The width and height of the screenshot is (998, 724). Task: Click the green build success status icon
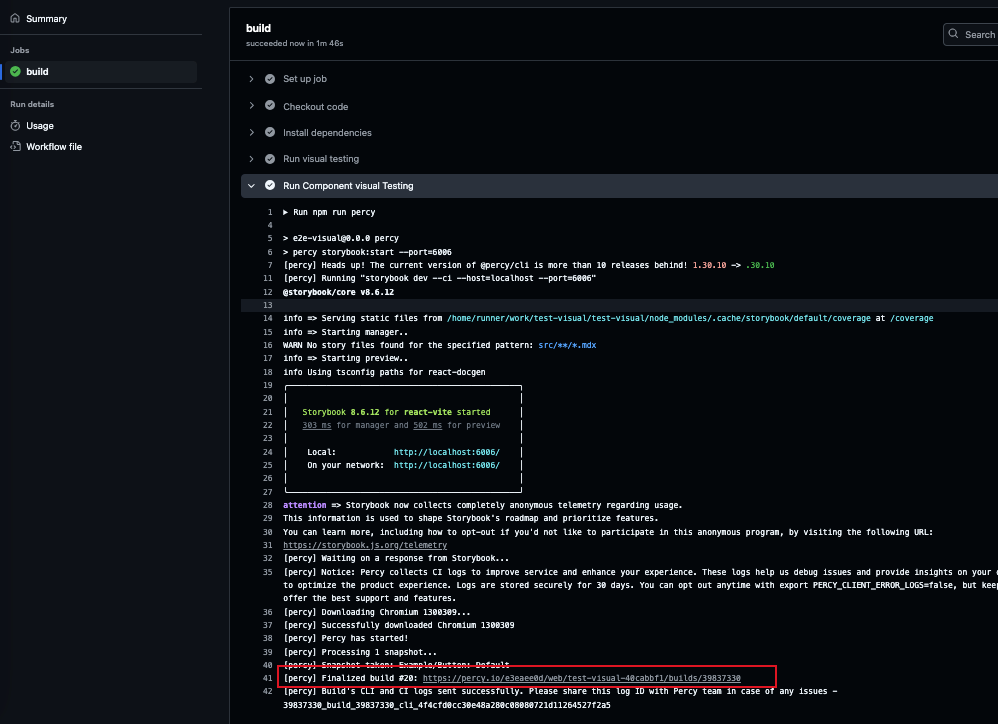pos(15,72)
